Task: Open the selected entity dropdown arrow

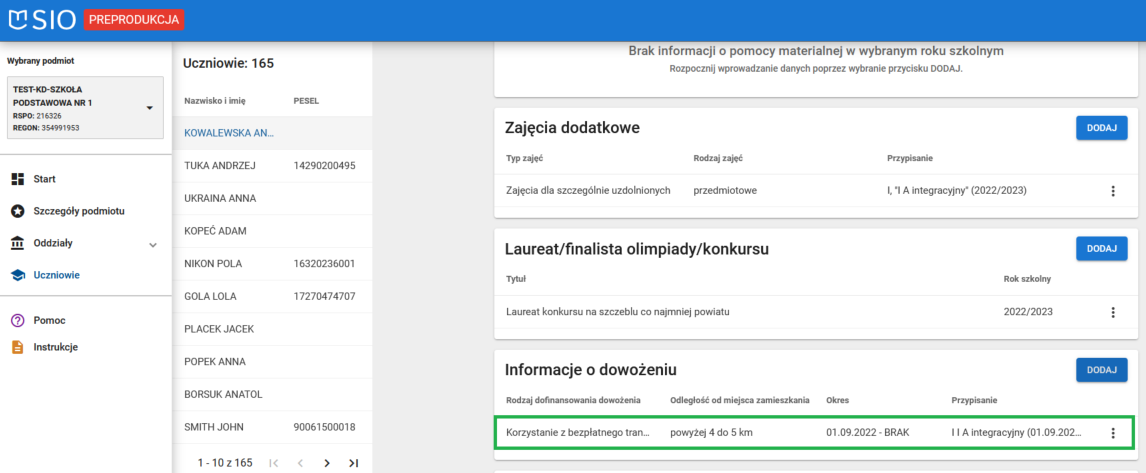Action: click(x=150, y=107)
